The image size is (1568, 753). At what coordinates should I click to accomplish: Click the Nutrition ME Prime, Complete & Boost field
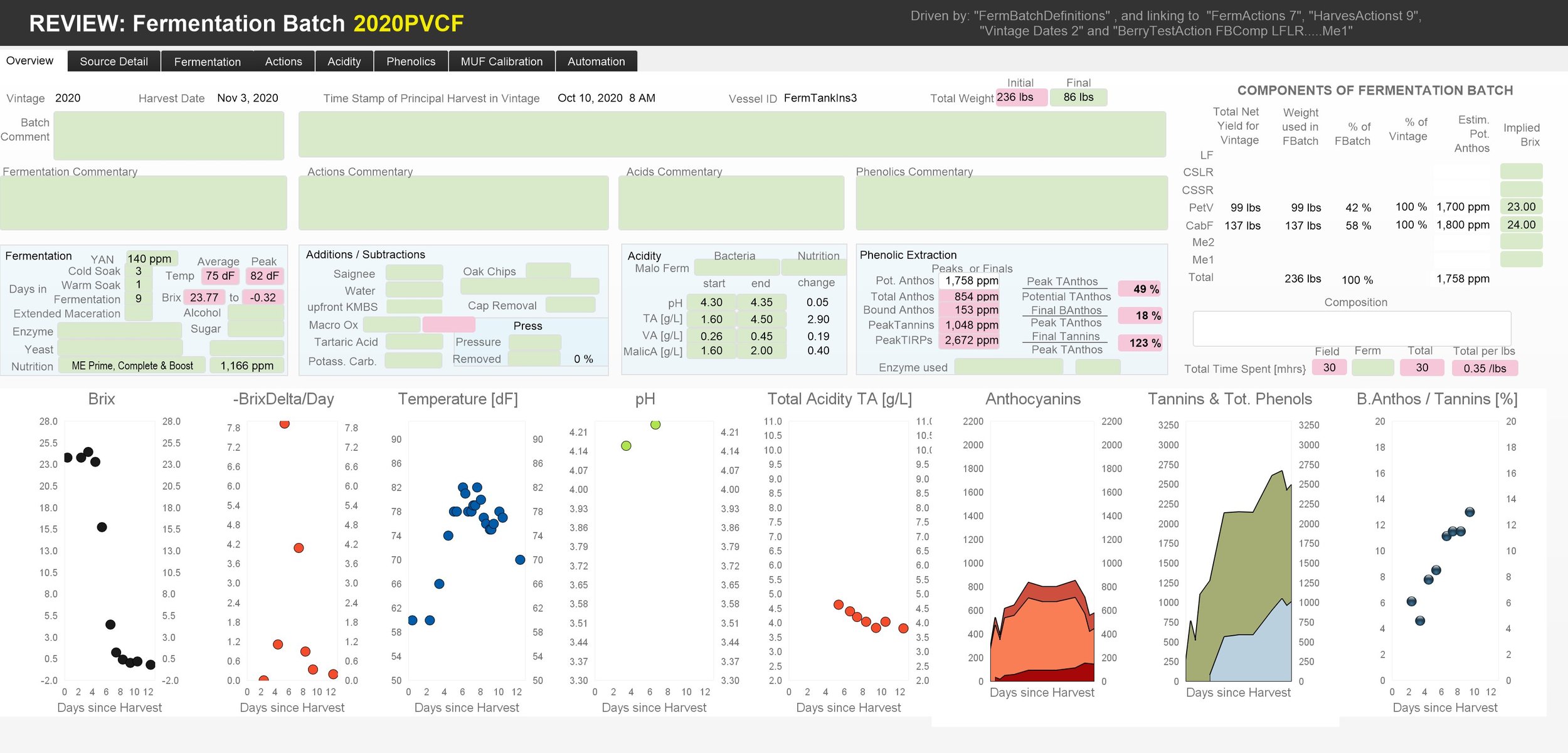pos(132,366)
